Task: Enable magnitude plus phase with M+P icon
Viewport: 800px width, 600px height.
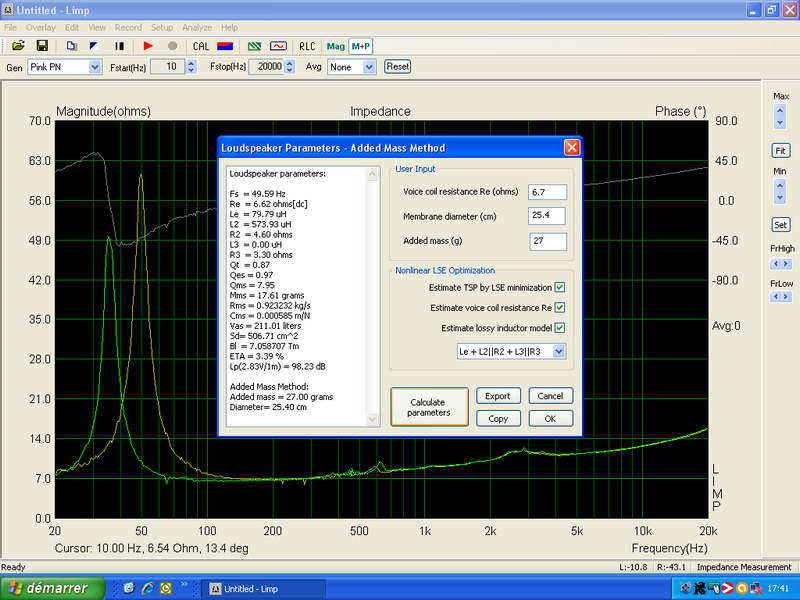Action: [358, 46]
